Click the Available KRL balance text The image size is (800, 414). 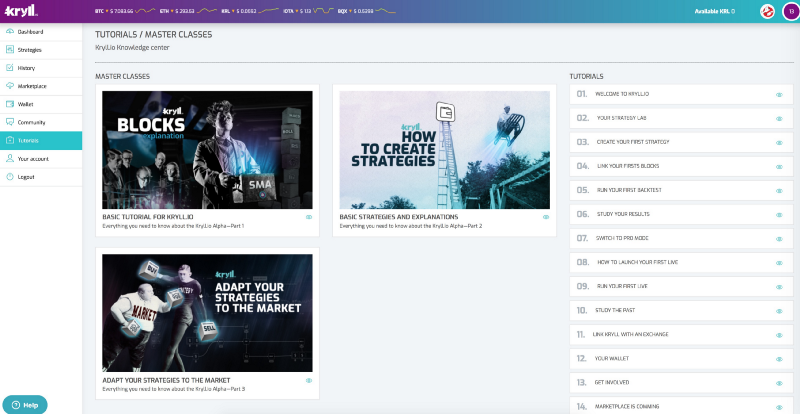click(x=715, y=11)
